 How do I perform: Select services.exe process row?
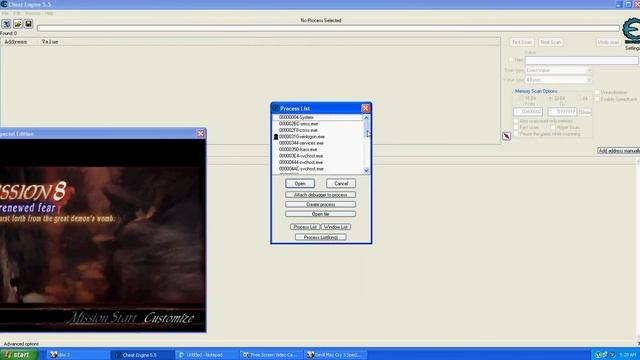coord(318,143)
